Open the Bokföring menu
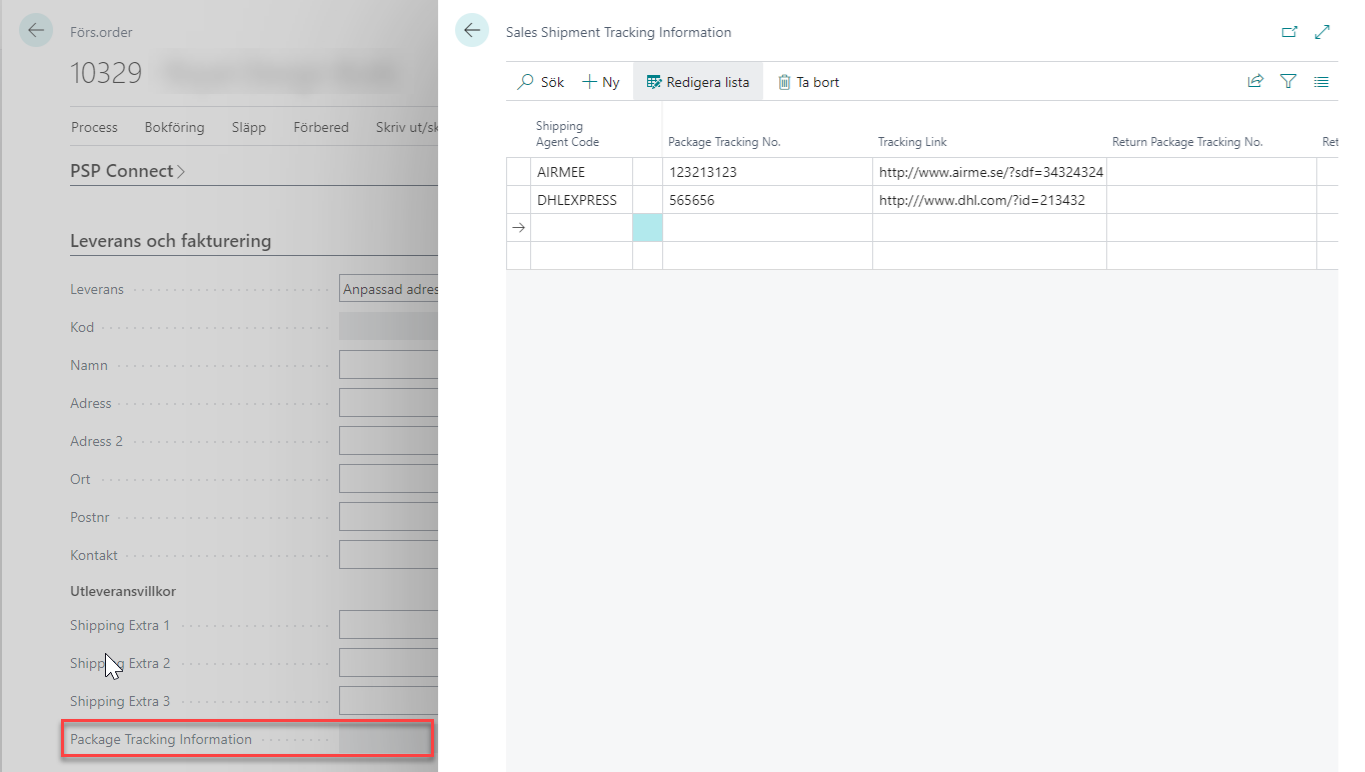The width and height of the screenshot is (1365, 772). tap(174, 127)
